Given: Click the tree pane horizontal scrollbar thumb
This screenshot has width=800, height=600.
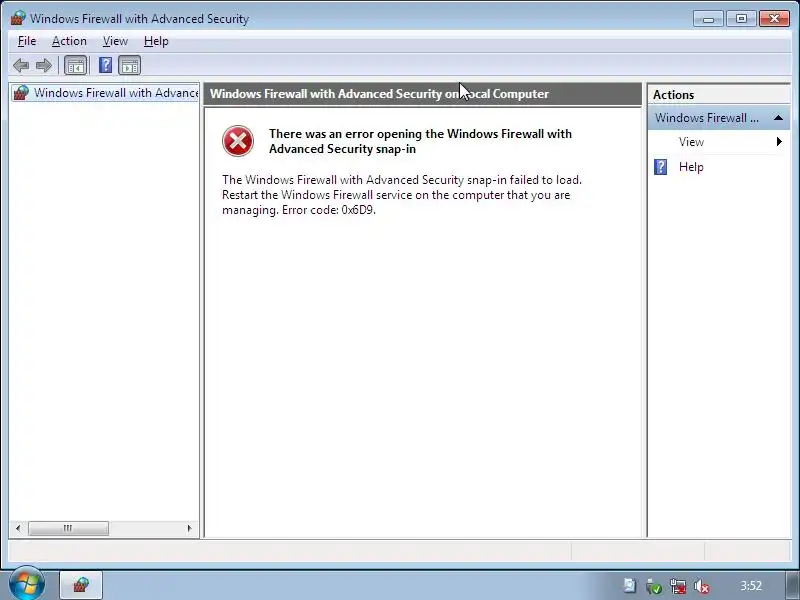Looking at the screenshot, I should click(x=68, y=528).
